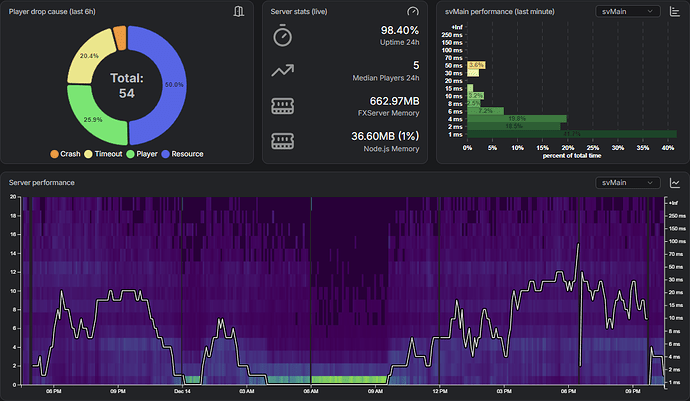
Task: Open svMain thread dropdown in top performance panel
Action: coord(626,11)
